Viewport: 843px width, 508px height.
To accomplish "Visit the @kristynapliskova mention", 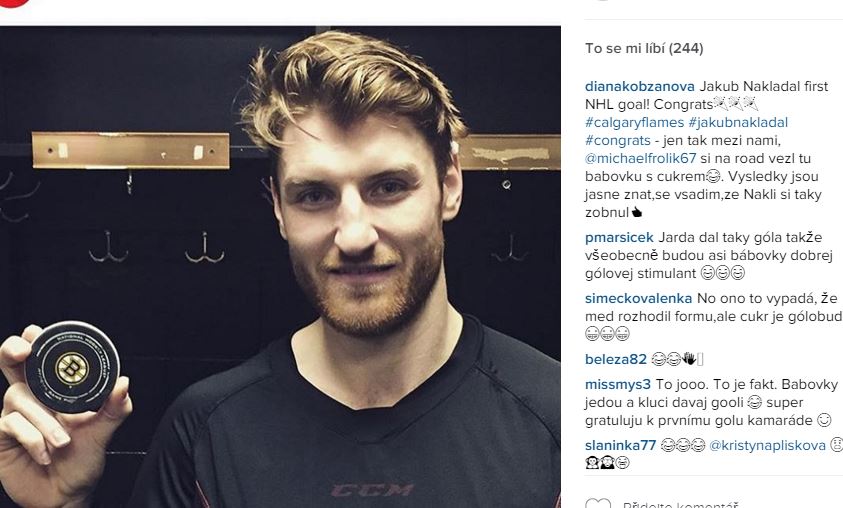I will pyautogui.click(x=768, y=446).
